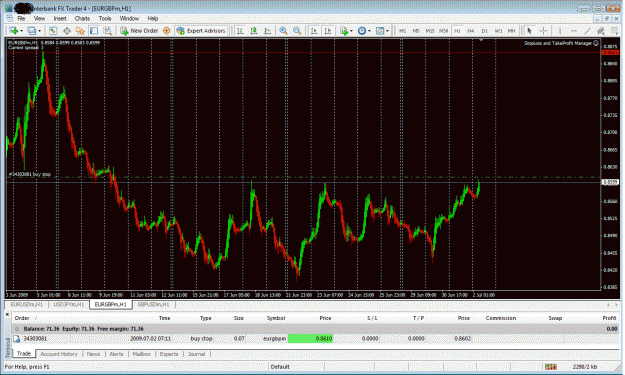Sort orders by the Profit column header
The height and width of the screenshot is (375, 625).
point(609,318)
